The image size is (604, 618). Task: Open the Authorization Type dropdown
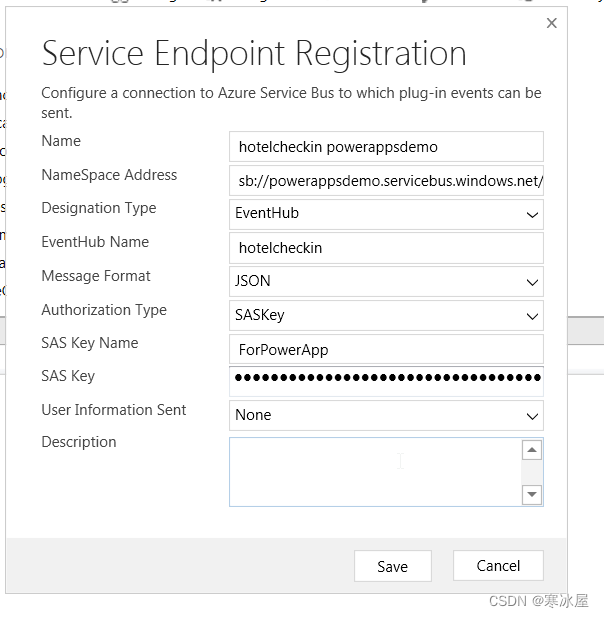[385, 315]
